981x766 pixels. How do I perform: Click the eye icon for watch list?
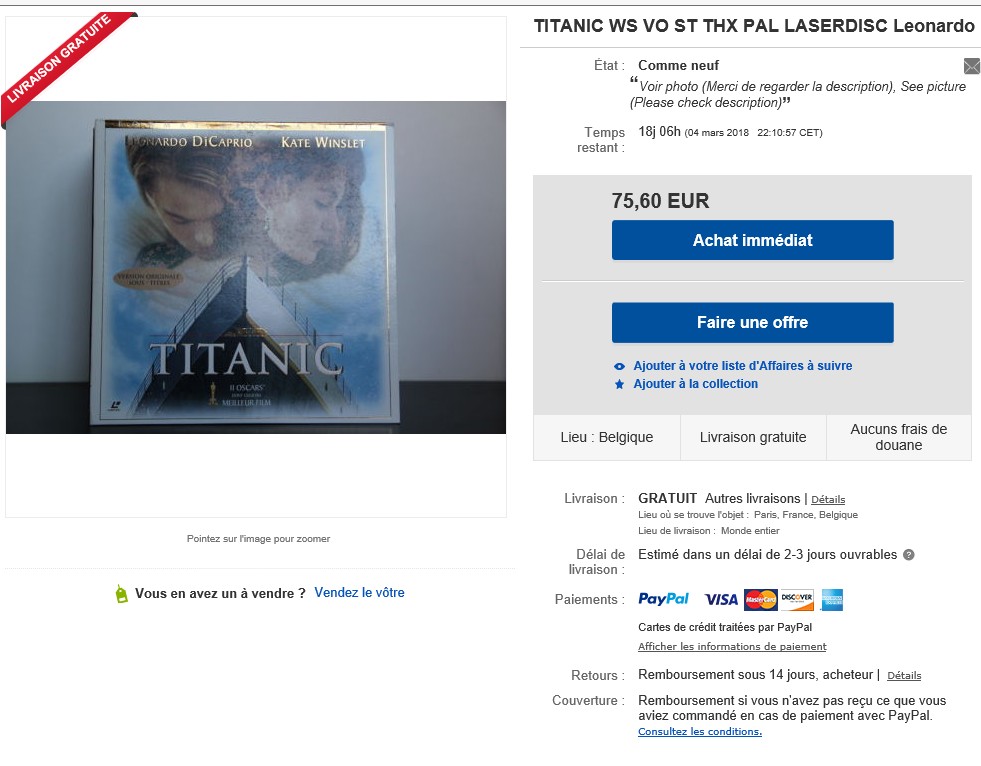[619, 367]
